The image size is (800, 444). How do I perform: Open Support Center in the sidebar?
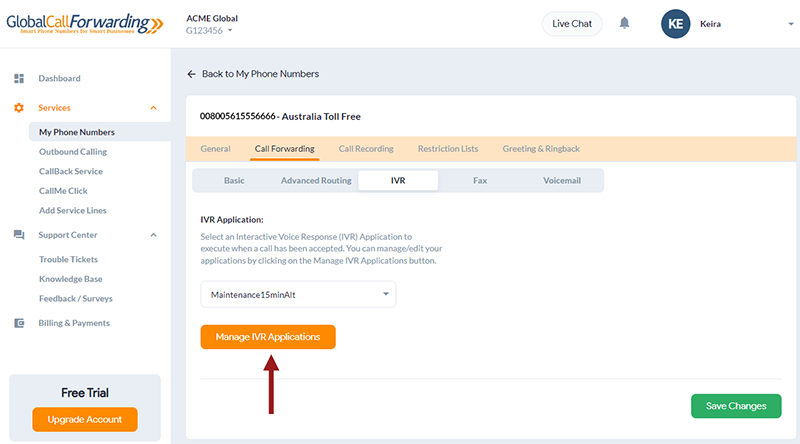68,235
